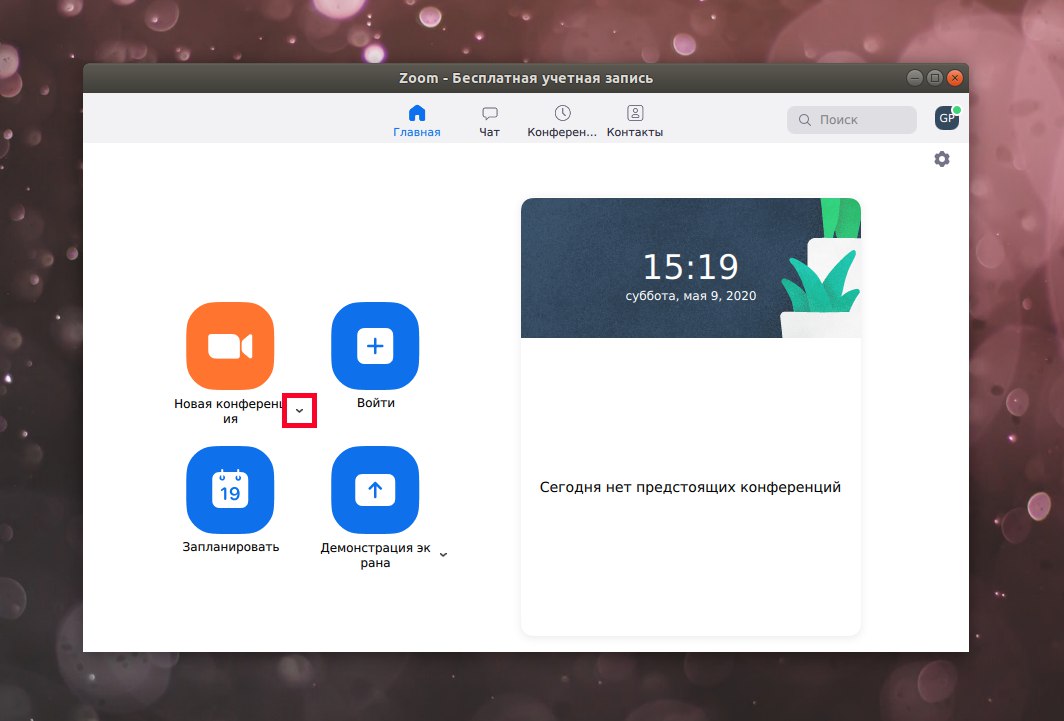This screenshot has width=1064, height=721.
Task: Click the Демонстрация экрана arrow icon
Action: 375,490
